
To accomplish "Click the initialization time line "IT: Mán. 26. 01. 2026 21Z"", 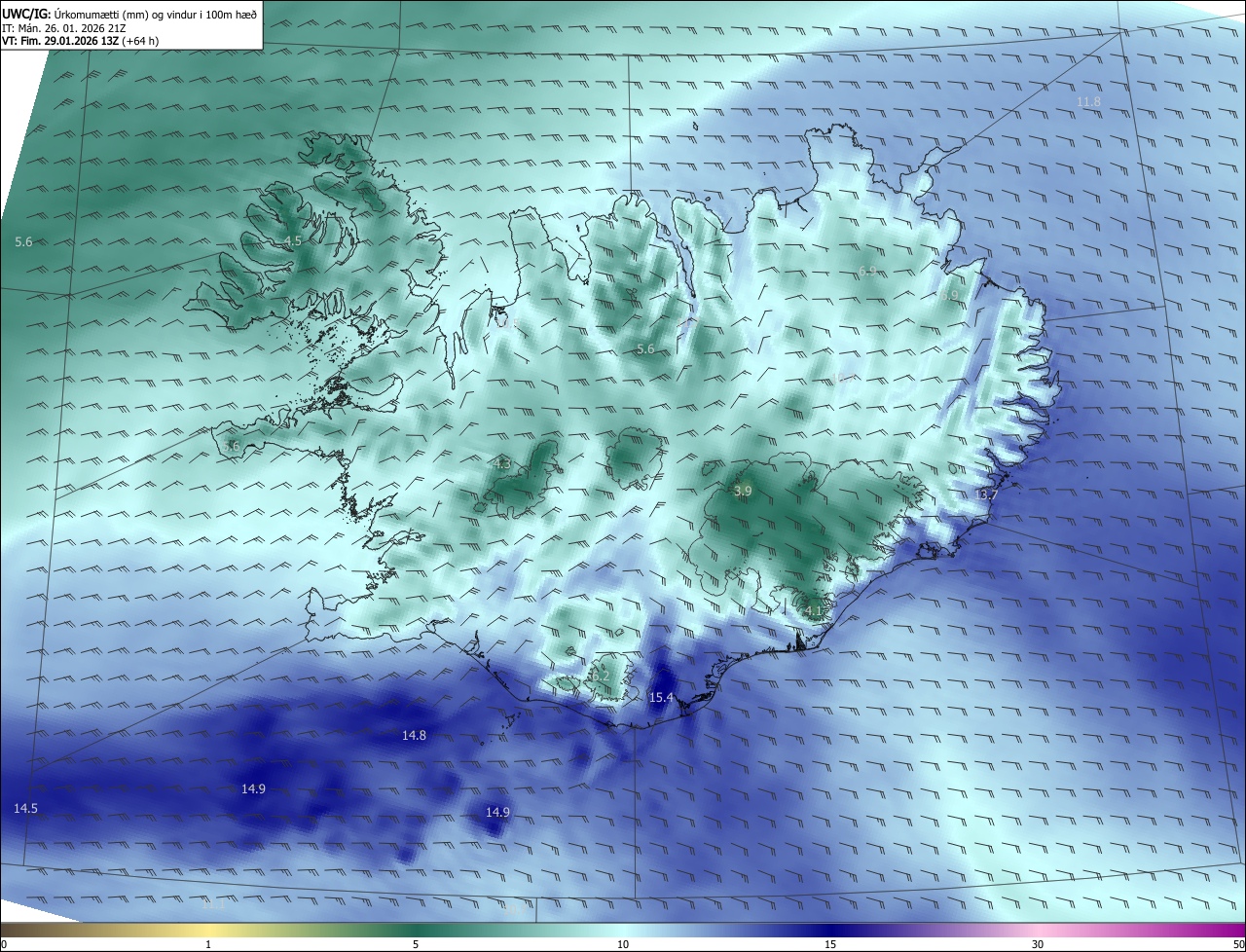I will pos(64,27).
